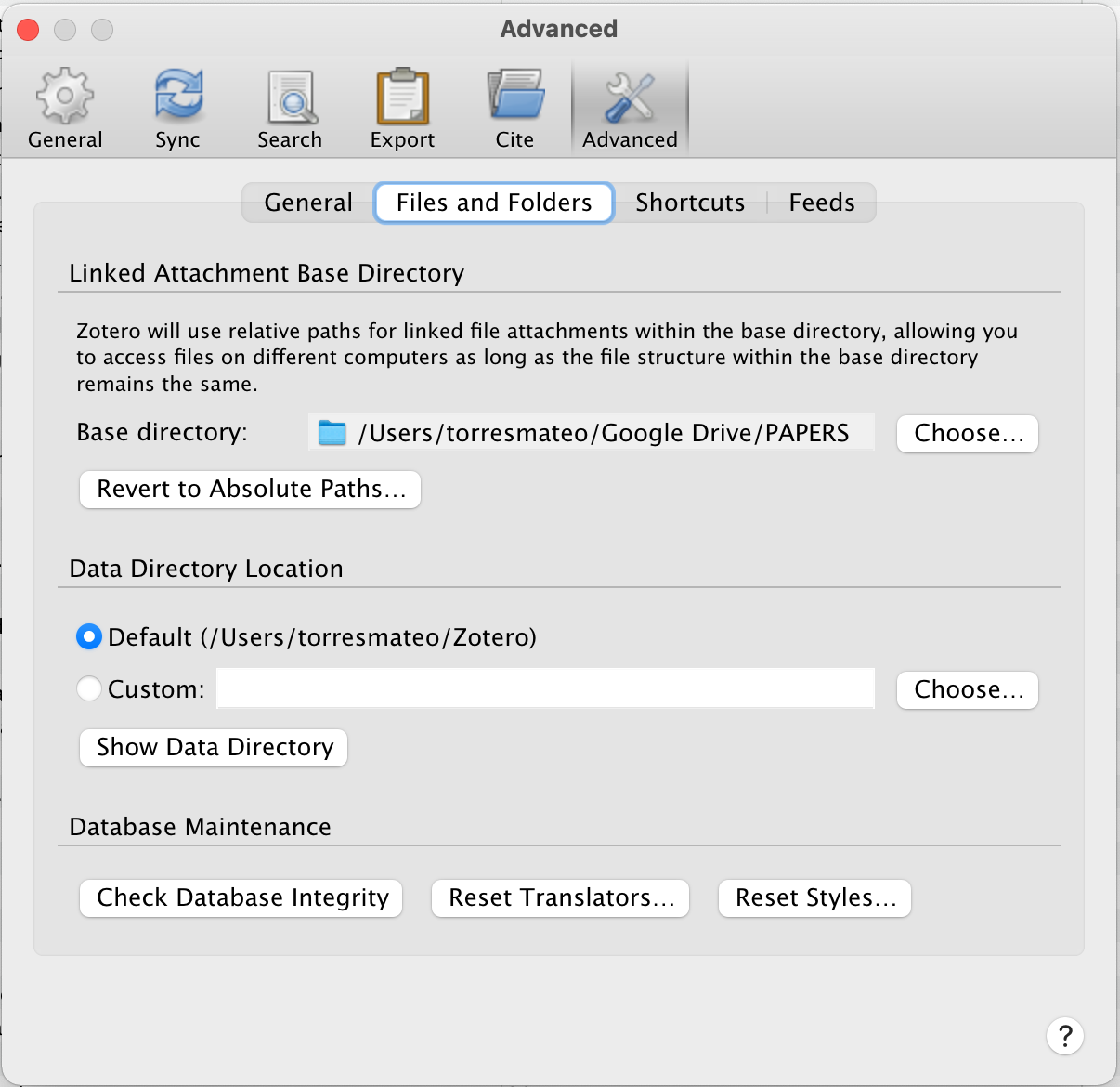Open the Search preferences pane
1120x1087 pixels.
291,97
